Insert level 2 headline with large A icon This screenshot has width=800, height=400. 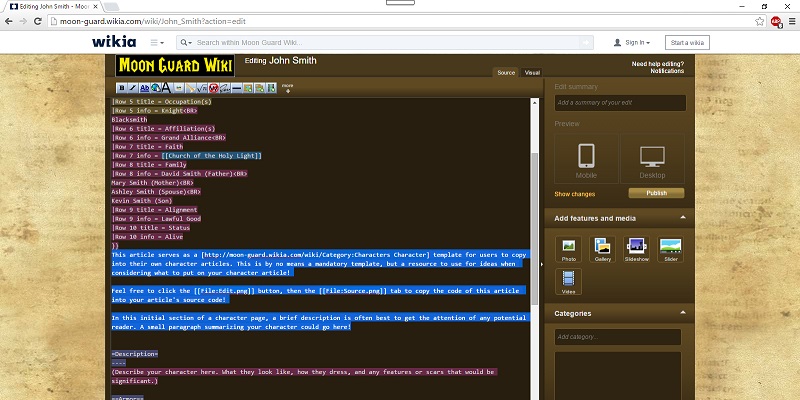tap(166, 88)
